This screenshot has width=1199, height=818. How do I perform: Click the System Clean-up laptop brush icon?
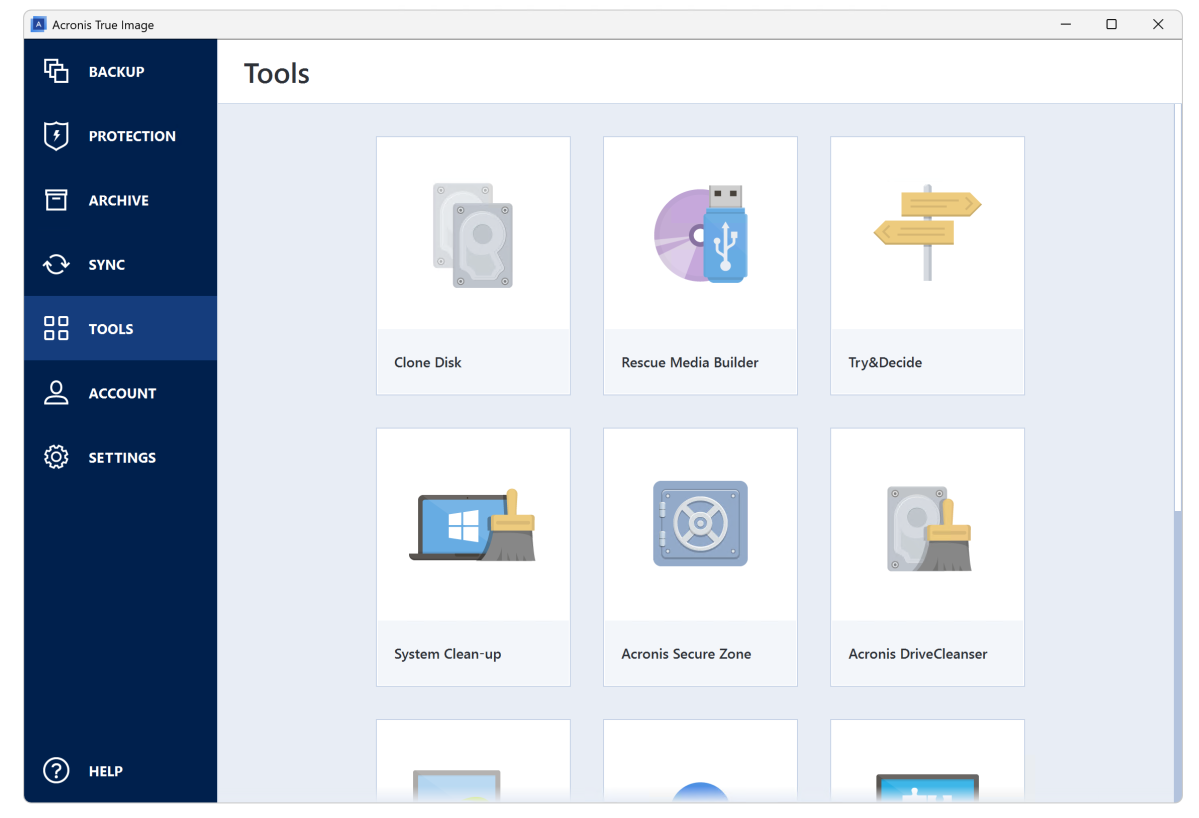(x=473, y=525)
